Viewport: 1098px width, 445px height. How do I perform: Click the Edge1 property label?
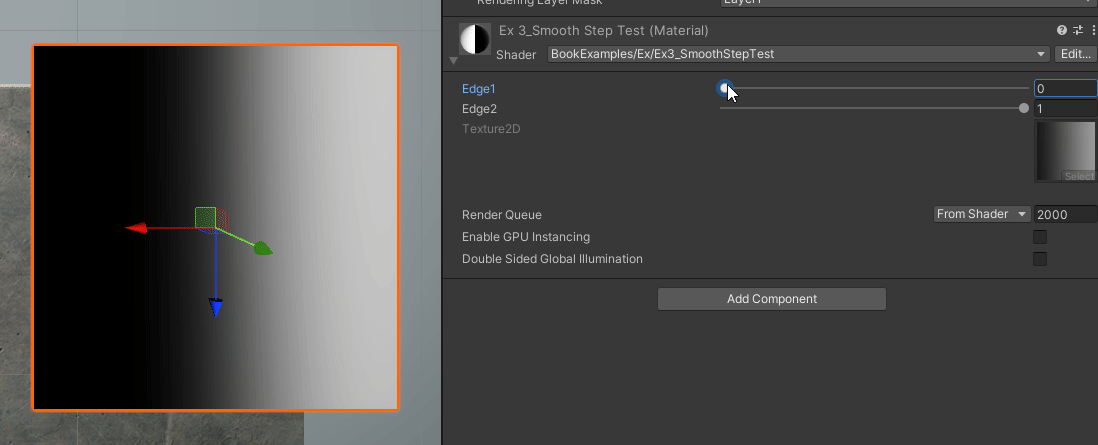(x=479, y=89)
